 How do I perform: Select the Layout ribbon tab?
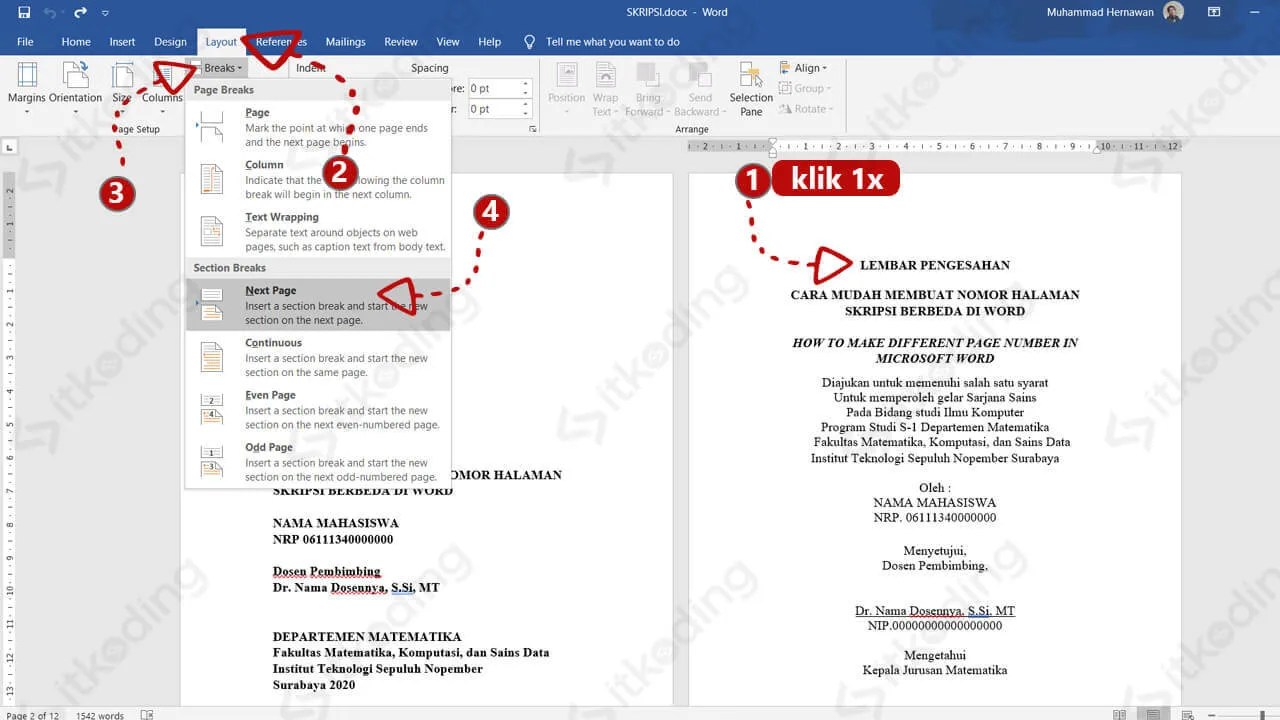coord(221,42)
